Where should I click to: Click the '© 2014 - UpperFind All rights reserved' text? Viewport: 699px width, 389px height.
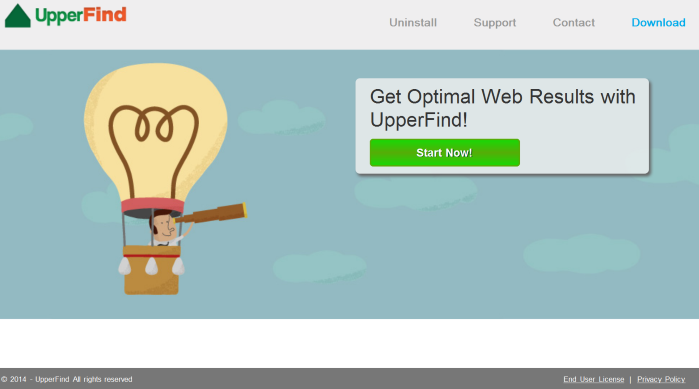pos(66,379)
